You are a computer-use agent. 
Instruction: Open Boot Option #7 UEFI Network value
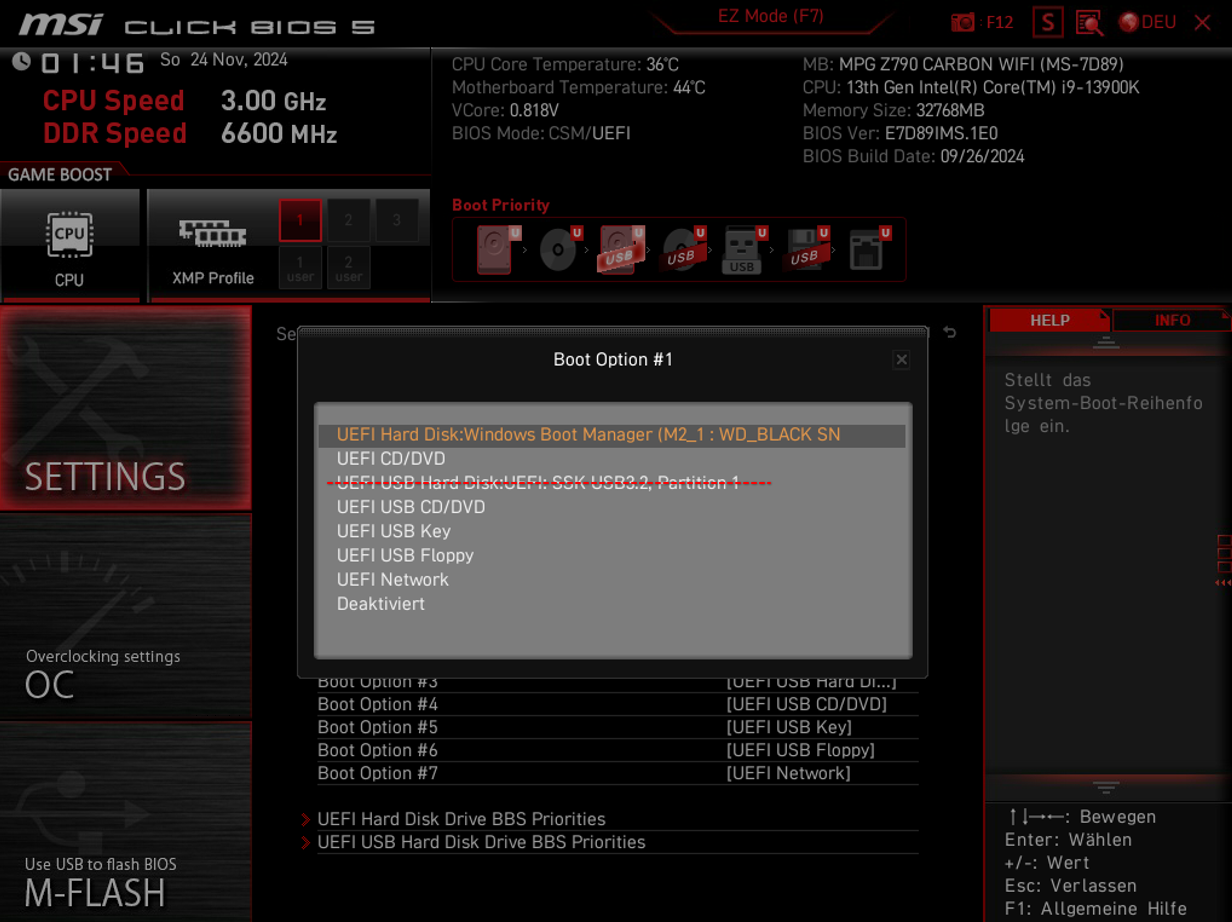pyautogui.click(x=788, y=773)
